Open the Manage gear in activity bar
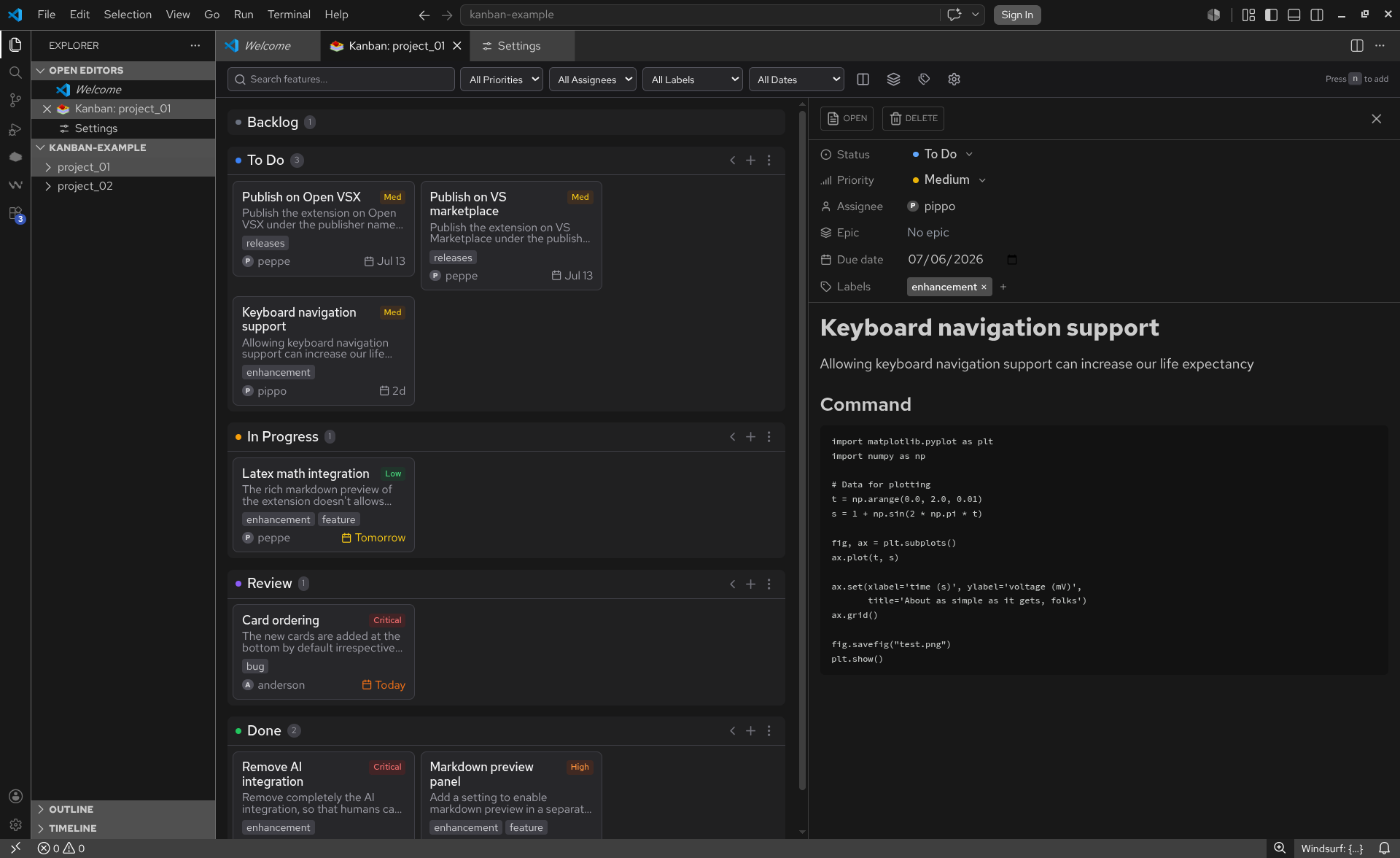 tap(15, 824)
